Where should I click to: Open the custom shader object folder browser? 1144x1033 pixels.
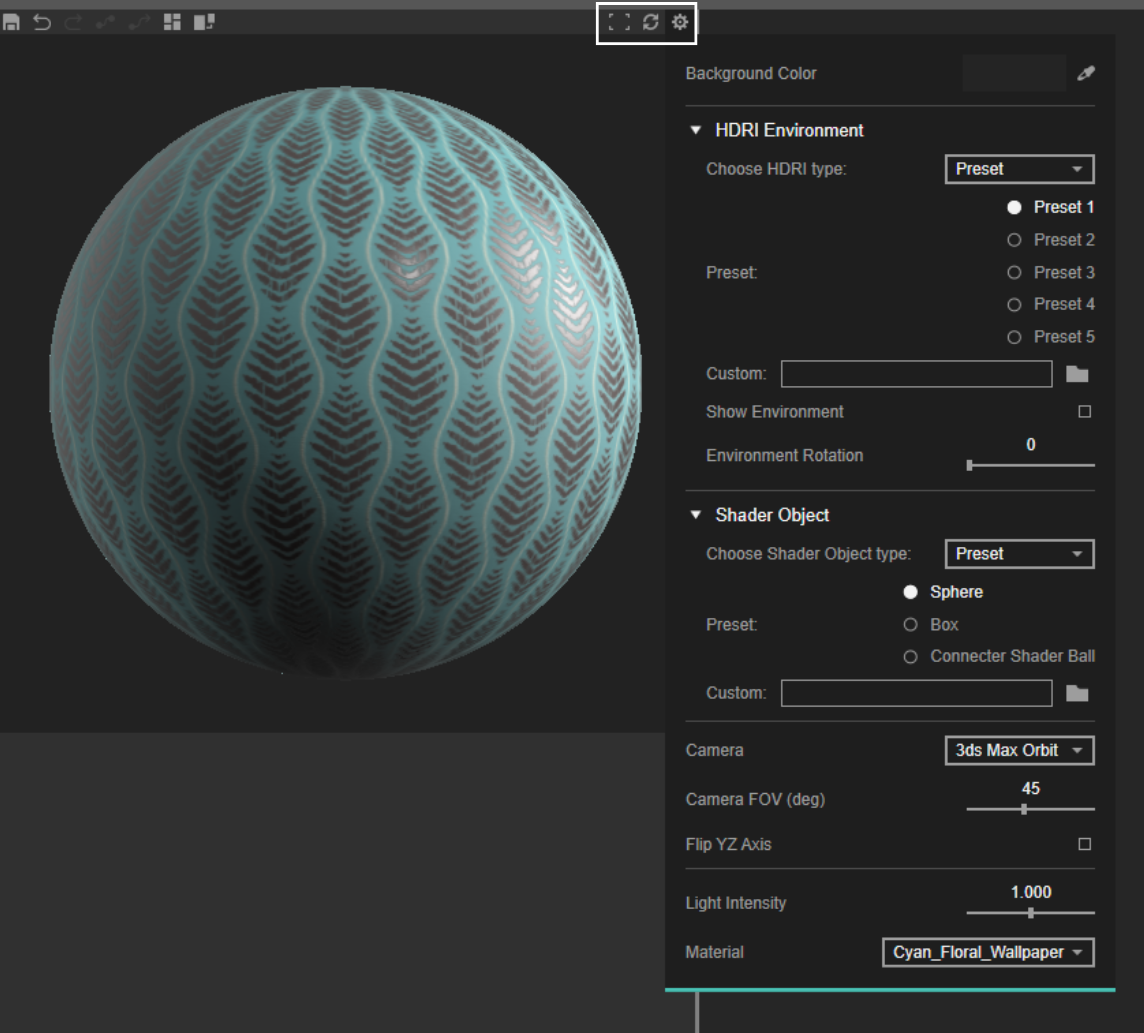[x=1076, y=692]
